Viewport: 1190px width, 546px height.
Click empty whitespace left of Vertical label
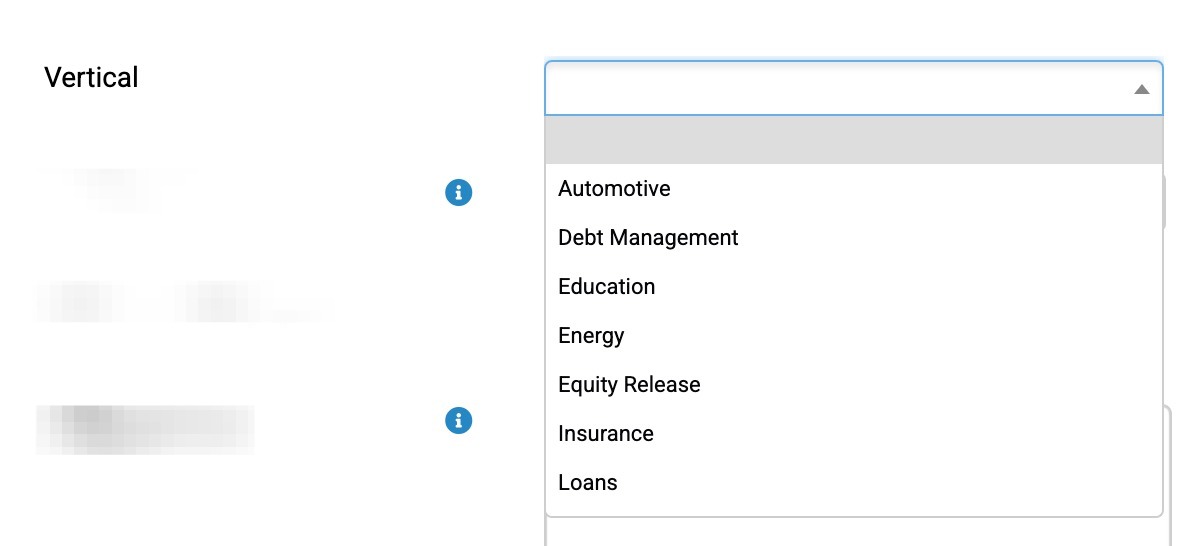coord(21,77)
